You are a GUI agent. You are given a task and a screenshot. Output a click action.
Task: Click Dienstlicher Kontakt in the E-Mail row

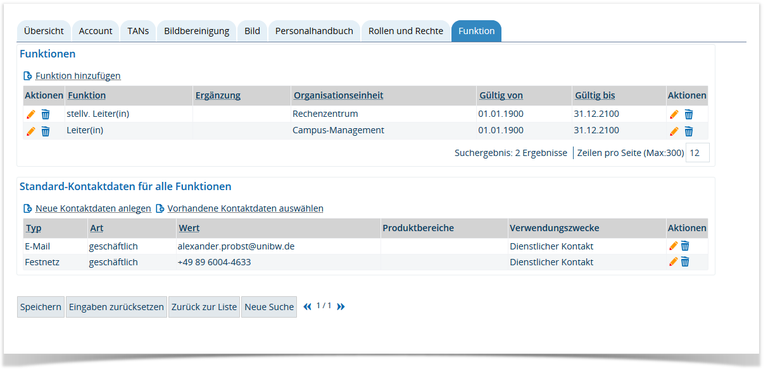point(552,246)
